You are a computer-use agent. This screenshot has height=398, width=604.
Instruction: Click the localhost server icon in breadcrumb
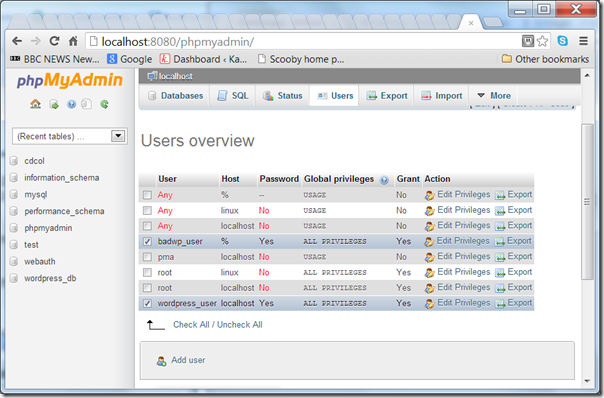152,76
